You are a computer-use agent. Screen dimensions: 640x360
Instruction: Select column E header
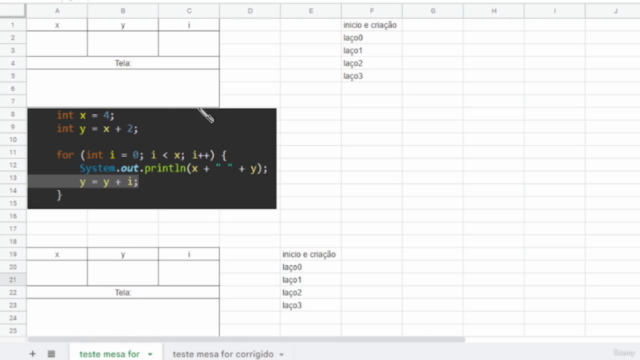tap(311, 11)
